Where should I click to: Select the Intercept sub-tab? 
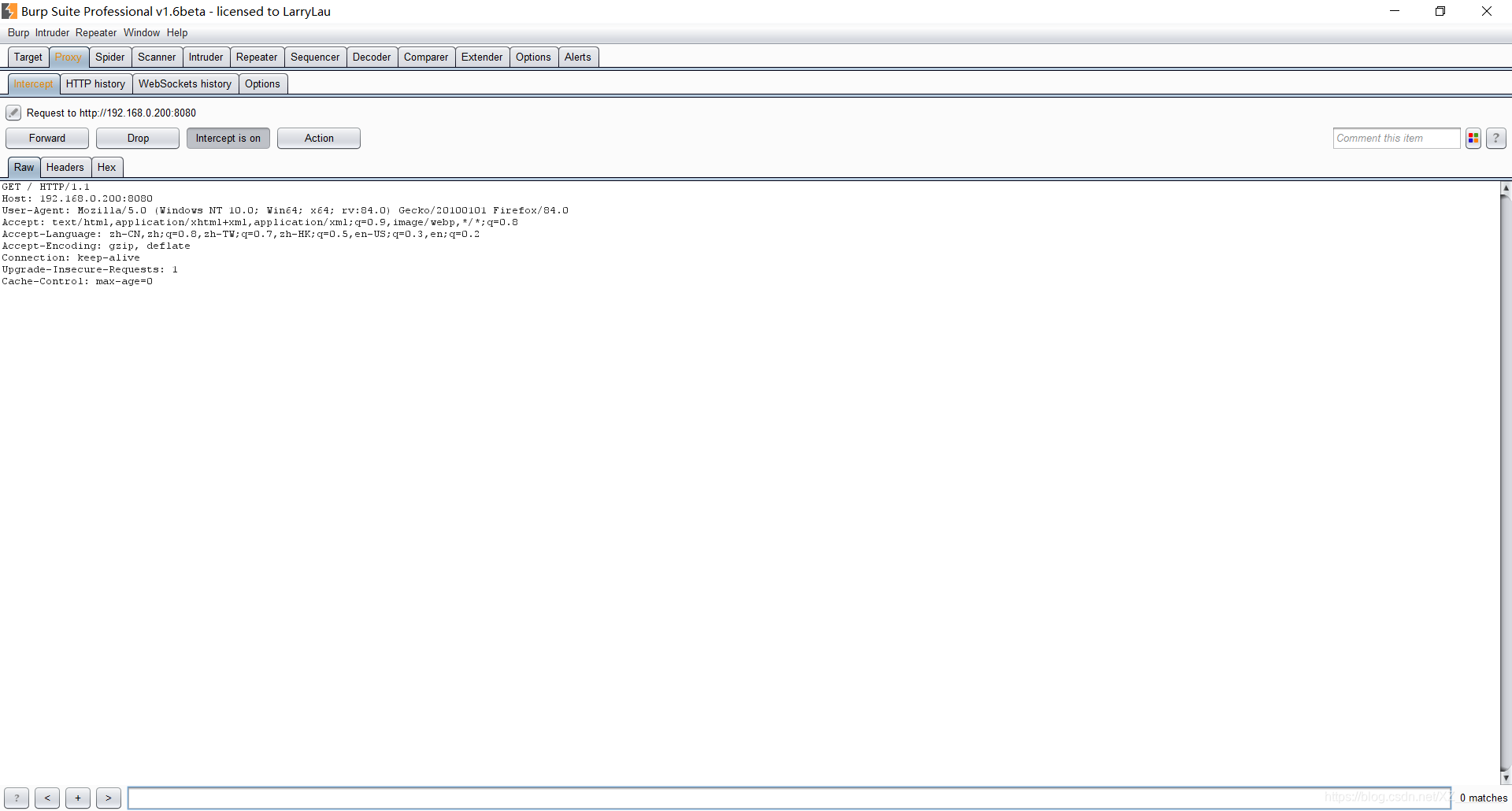tap(34, 84)
